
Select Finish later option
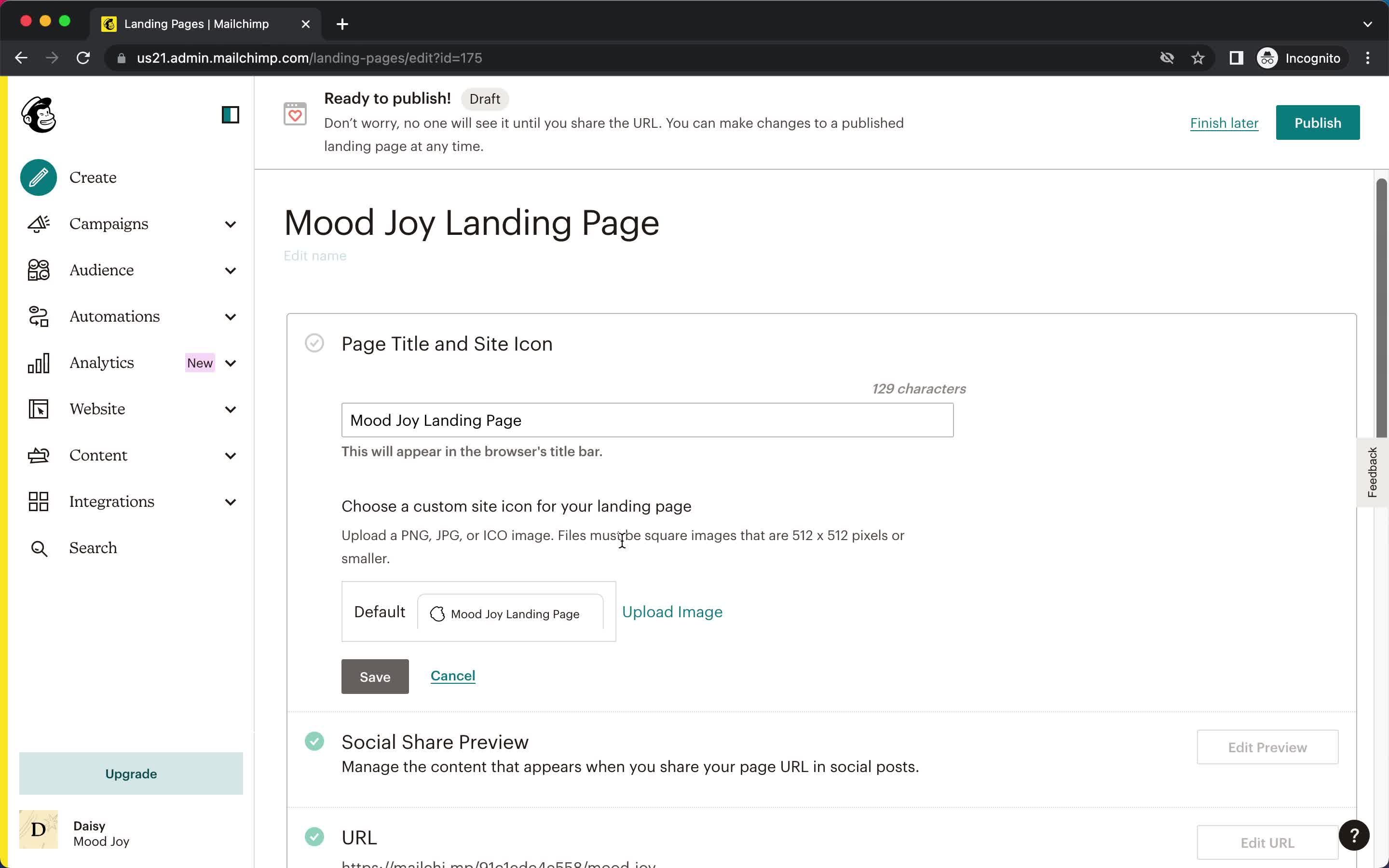[x=1224, y=122]
